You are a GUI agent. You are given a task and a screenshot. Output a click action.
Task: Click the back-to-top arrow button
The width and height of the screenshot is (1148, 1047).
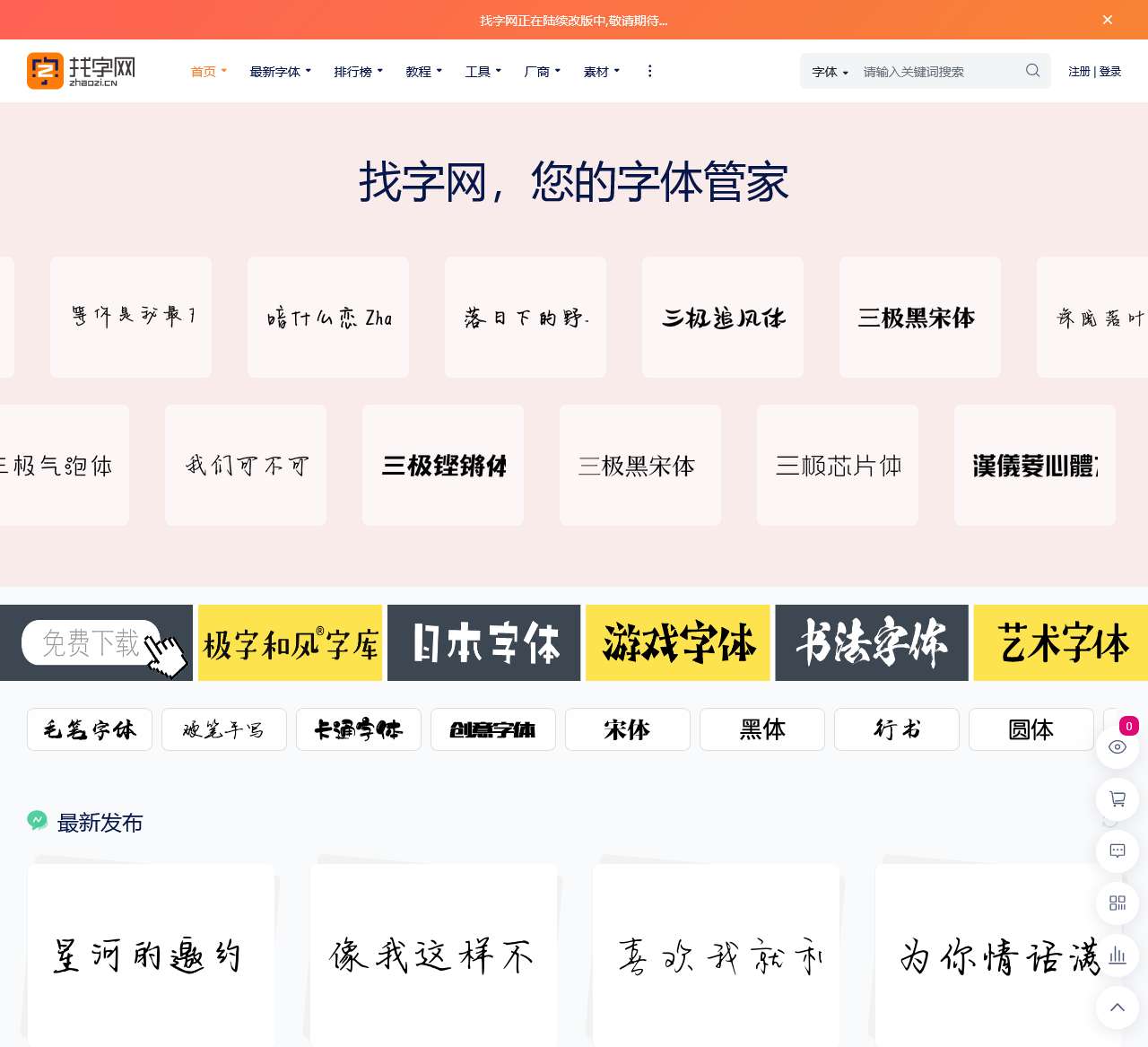(x=1118, y=1008)
